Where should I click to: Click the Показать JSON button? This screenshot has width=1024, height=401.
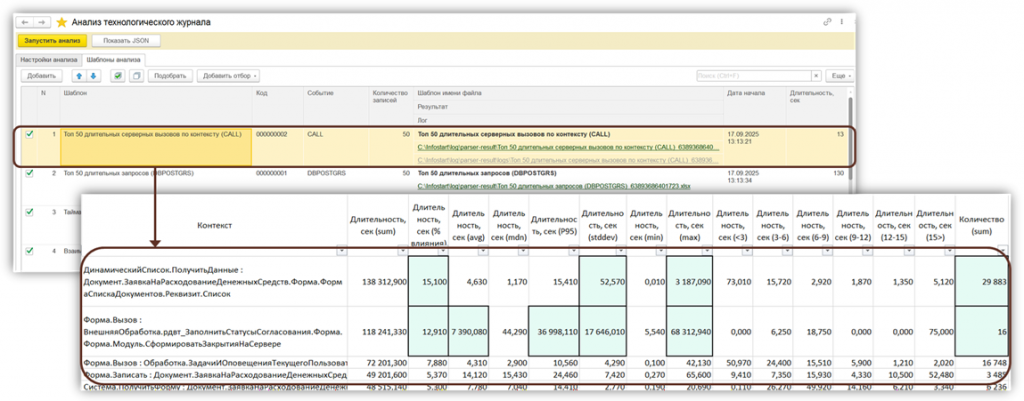125,41
